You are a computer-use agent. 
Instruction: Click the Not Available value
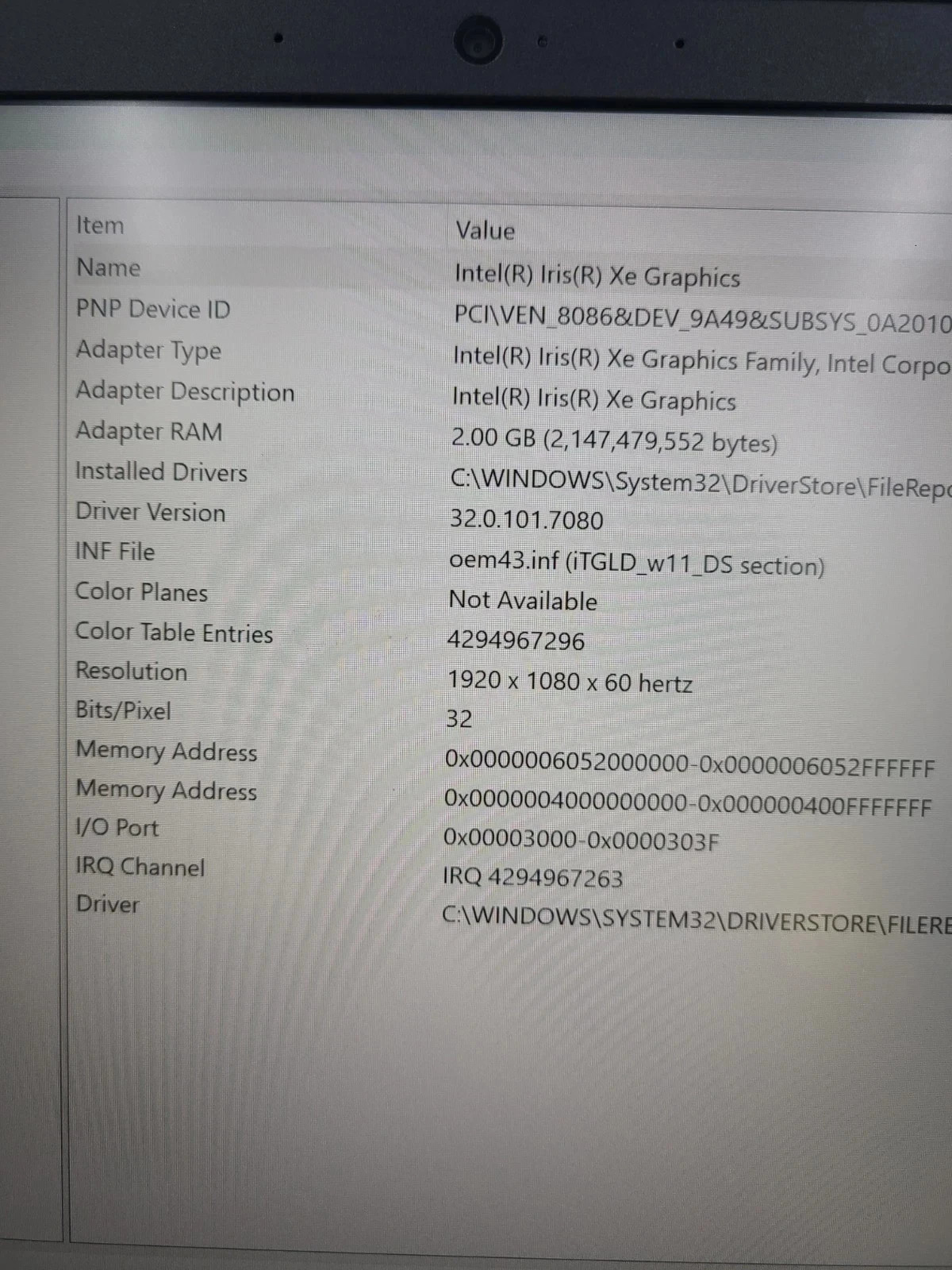523,601
